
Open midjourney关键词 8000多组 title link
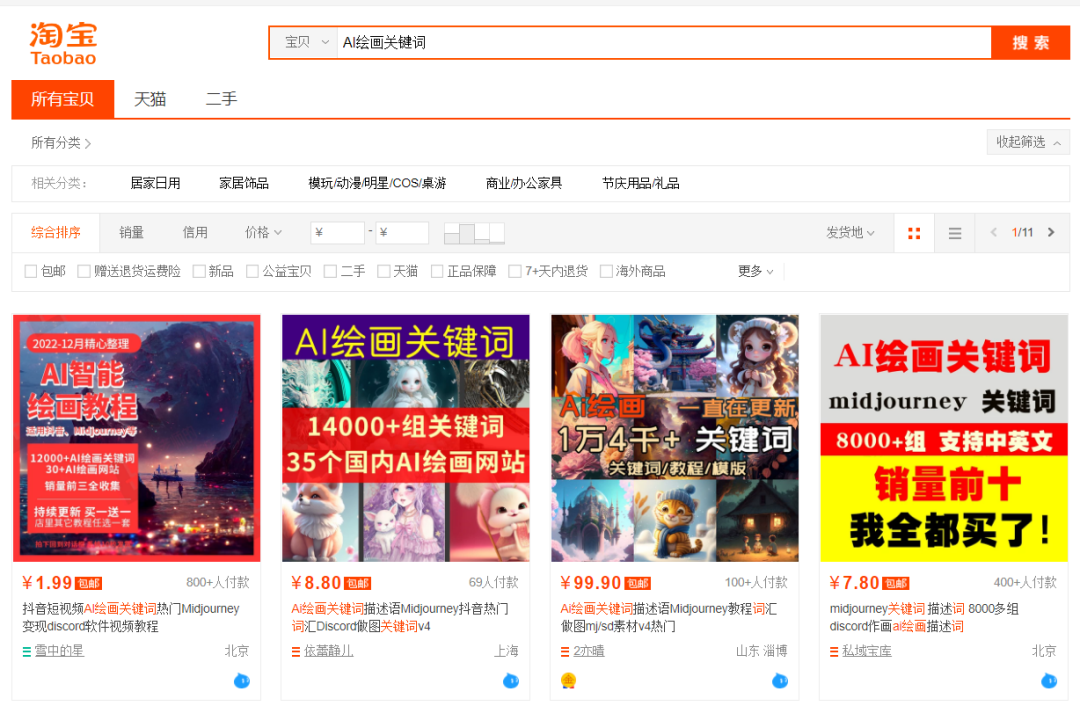click(924, 618)
